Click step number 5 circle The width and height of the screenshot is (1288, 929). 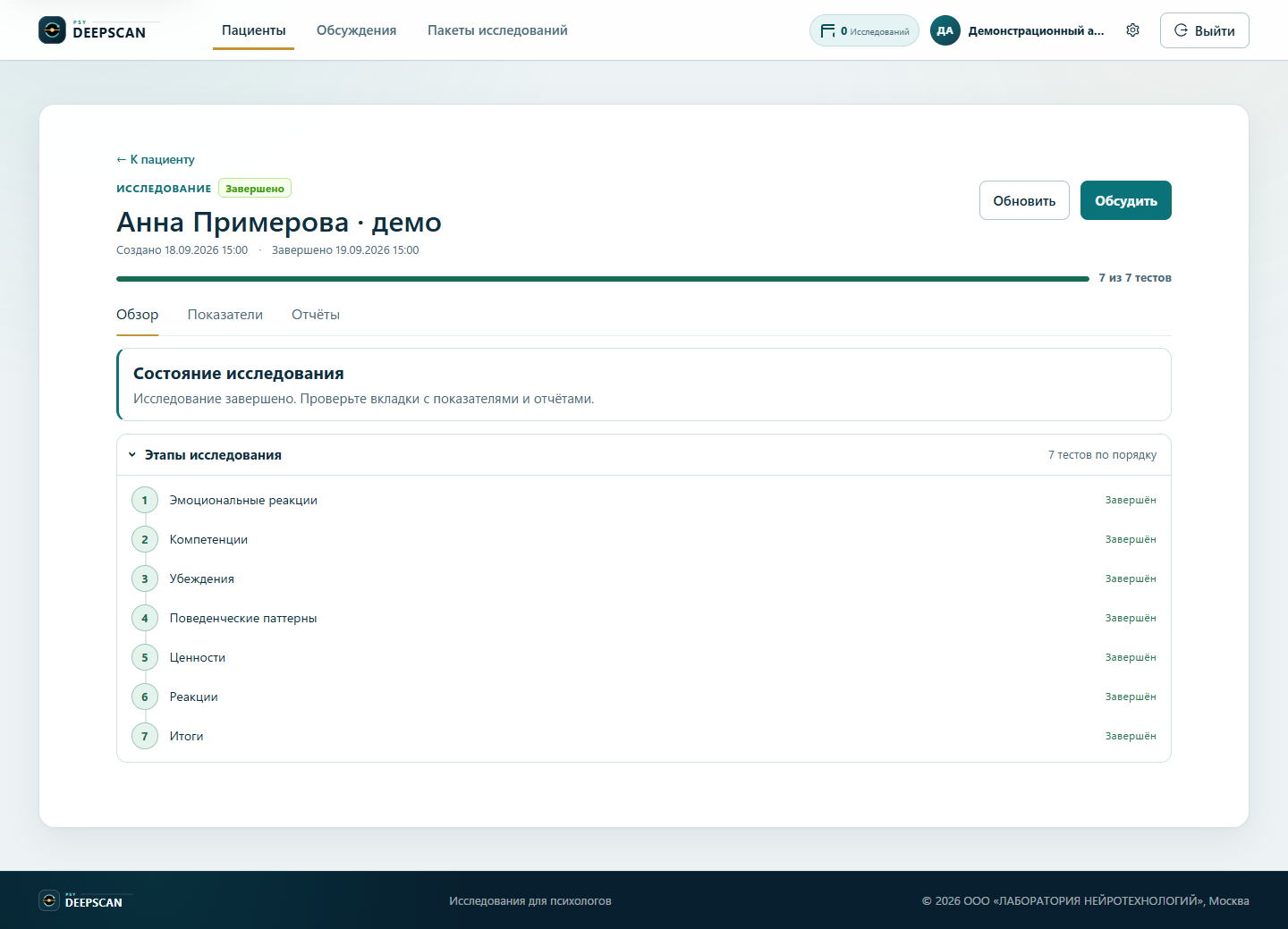145,658
